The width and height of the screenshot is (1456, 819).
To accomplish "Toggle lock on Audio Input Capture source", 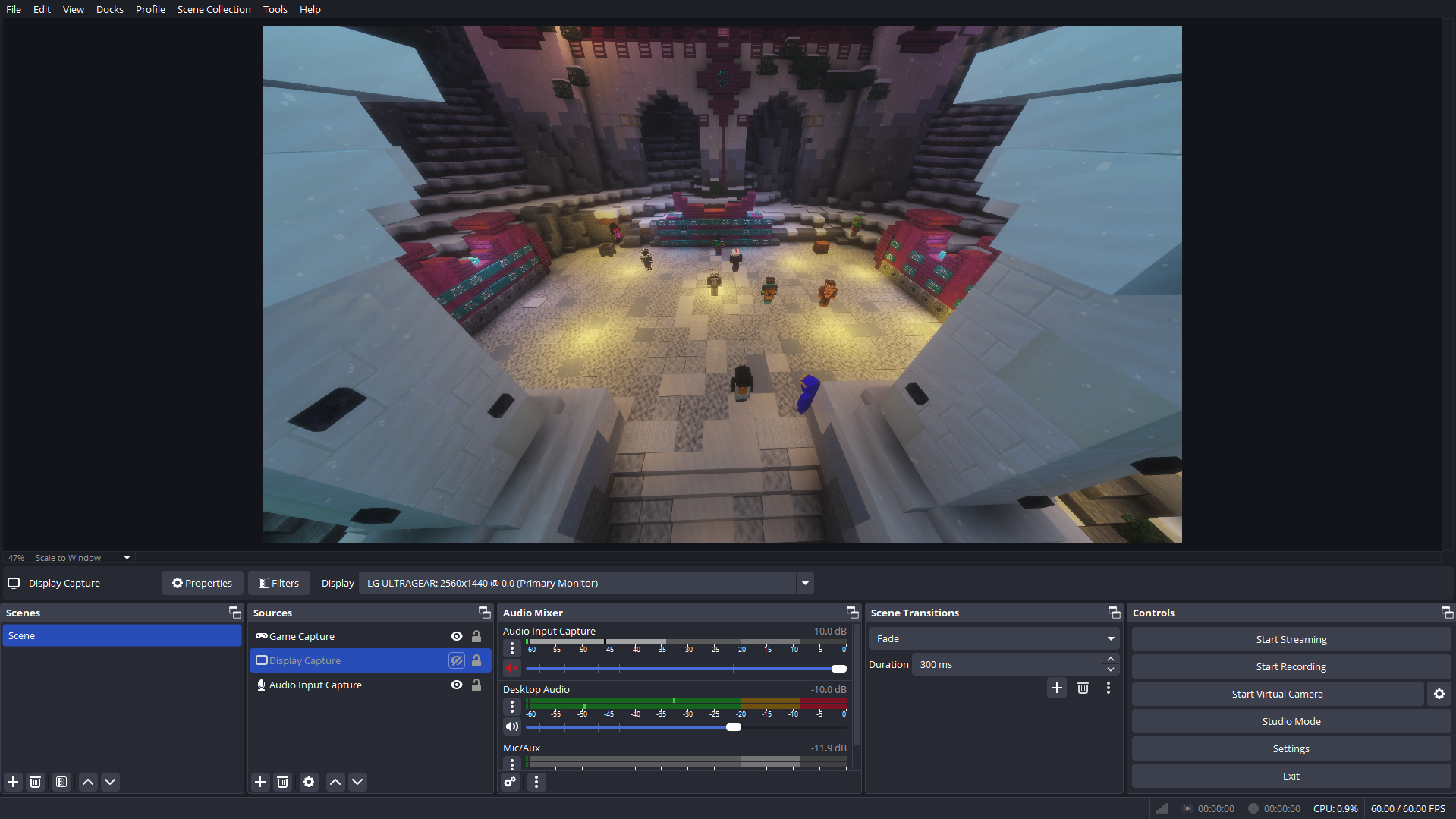I will pyautogui.click(x=476, y=685).
